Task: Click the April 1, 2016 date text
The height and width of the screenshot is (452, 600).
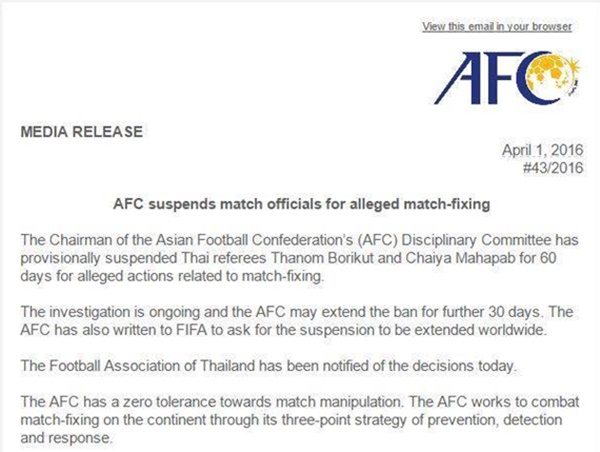Action: click(543, 150)
